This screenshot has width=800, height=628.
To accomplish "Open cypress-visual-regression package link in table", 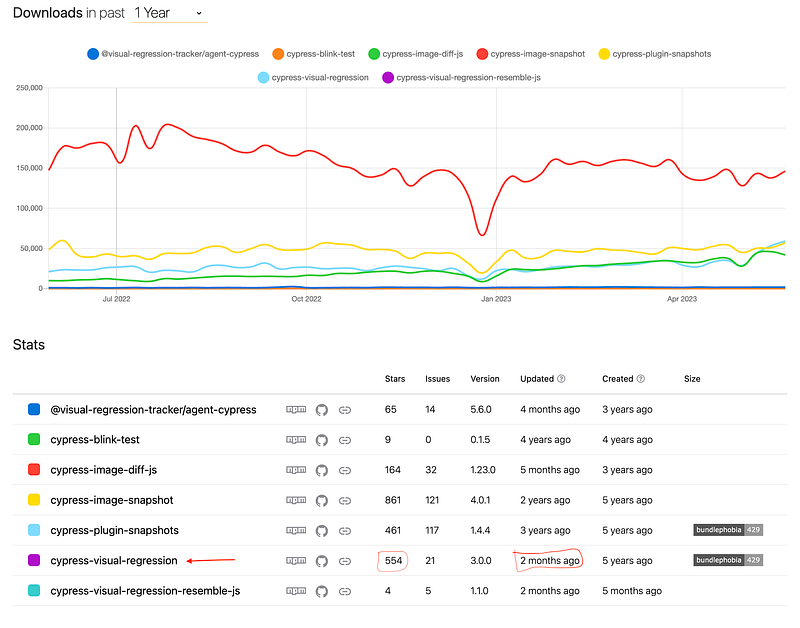I will point(114,561).
